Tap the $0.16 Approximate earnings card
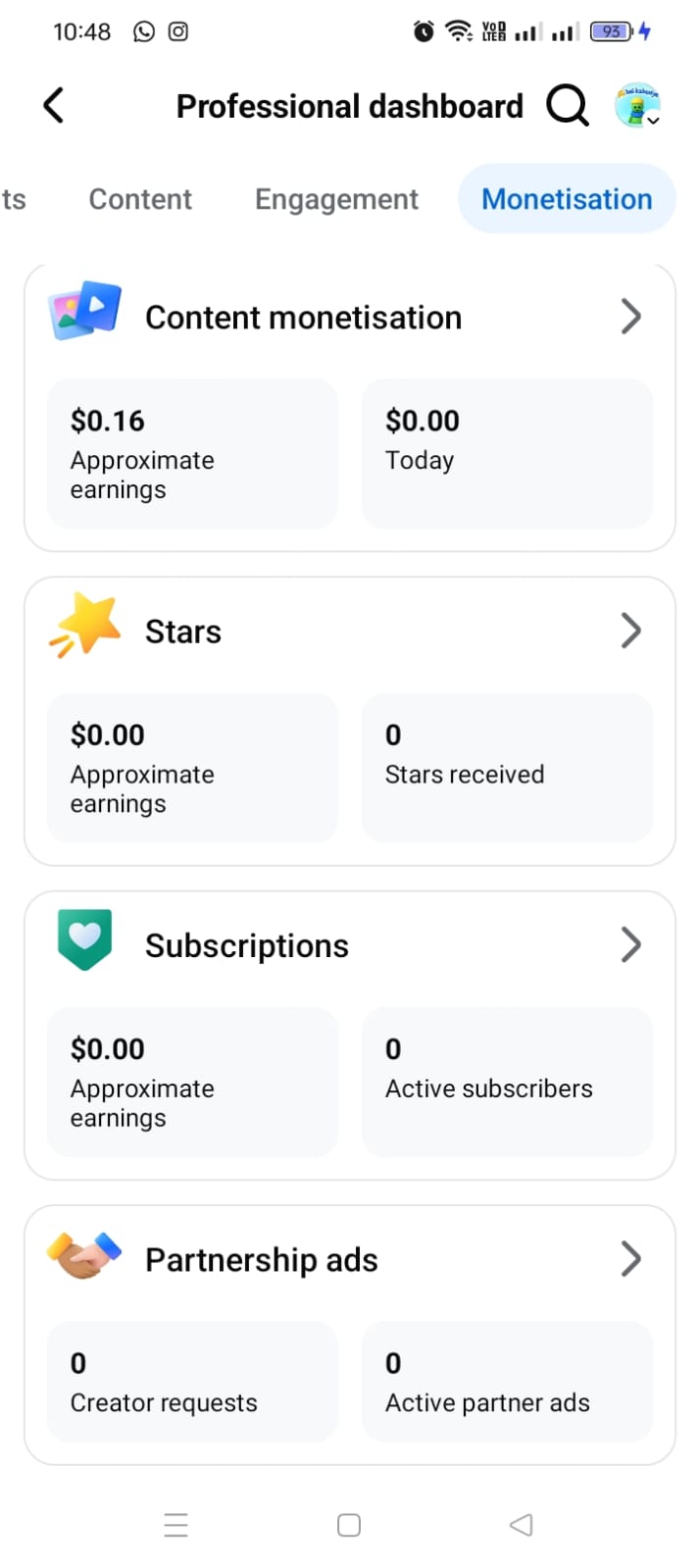The height and width of the screenshot is (1568, 700). [x=192, y=454]
